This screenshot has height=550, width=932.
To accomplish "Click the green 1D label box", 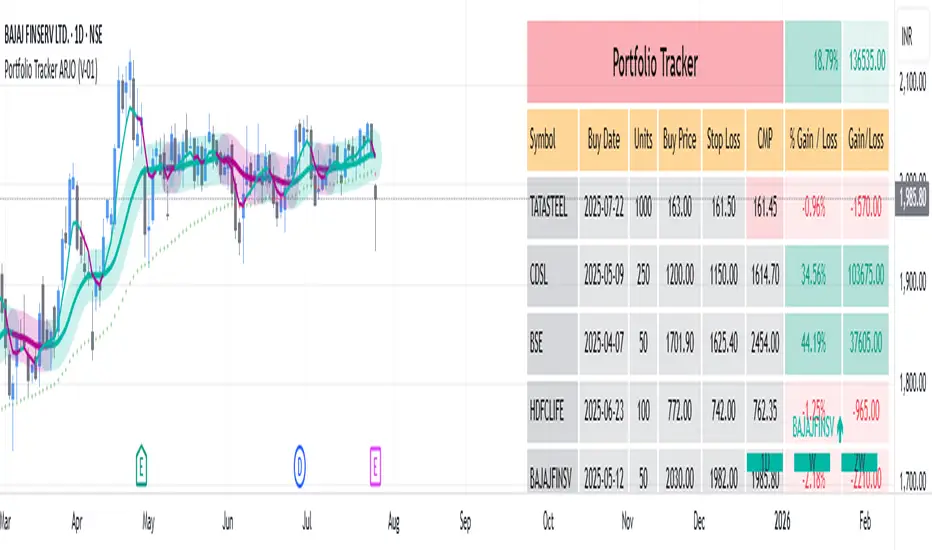I will [x=764, y=462].
